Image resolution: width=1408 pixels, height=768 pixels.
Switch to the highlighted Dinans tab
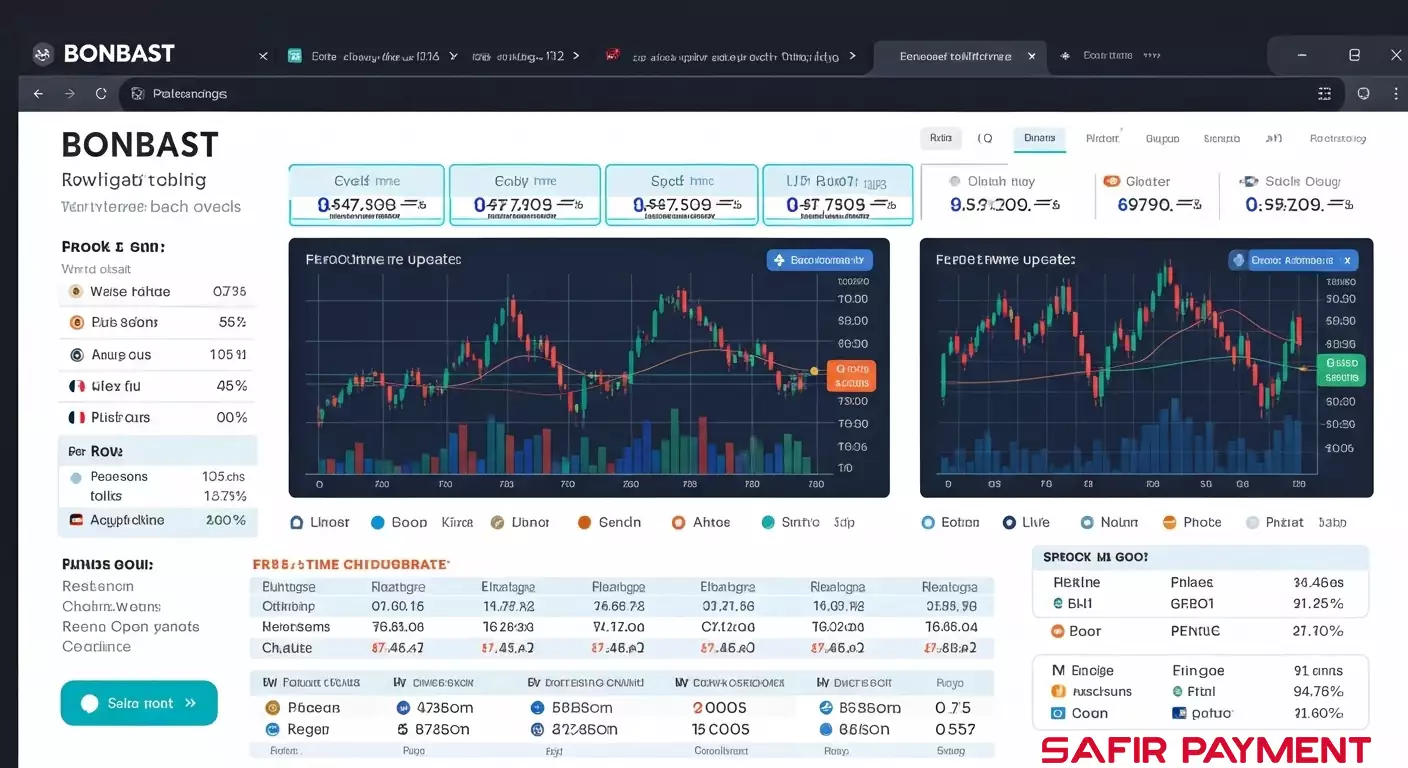1039,139
